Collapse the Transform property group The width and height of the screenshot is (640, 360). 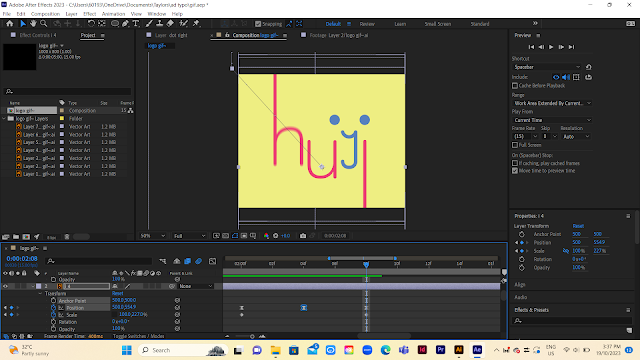click(x=40, y=293)
